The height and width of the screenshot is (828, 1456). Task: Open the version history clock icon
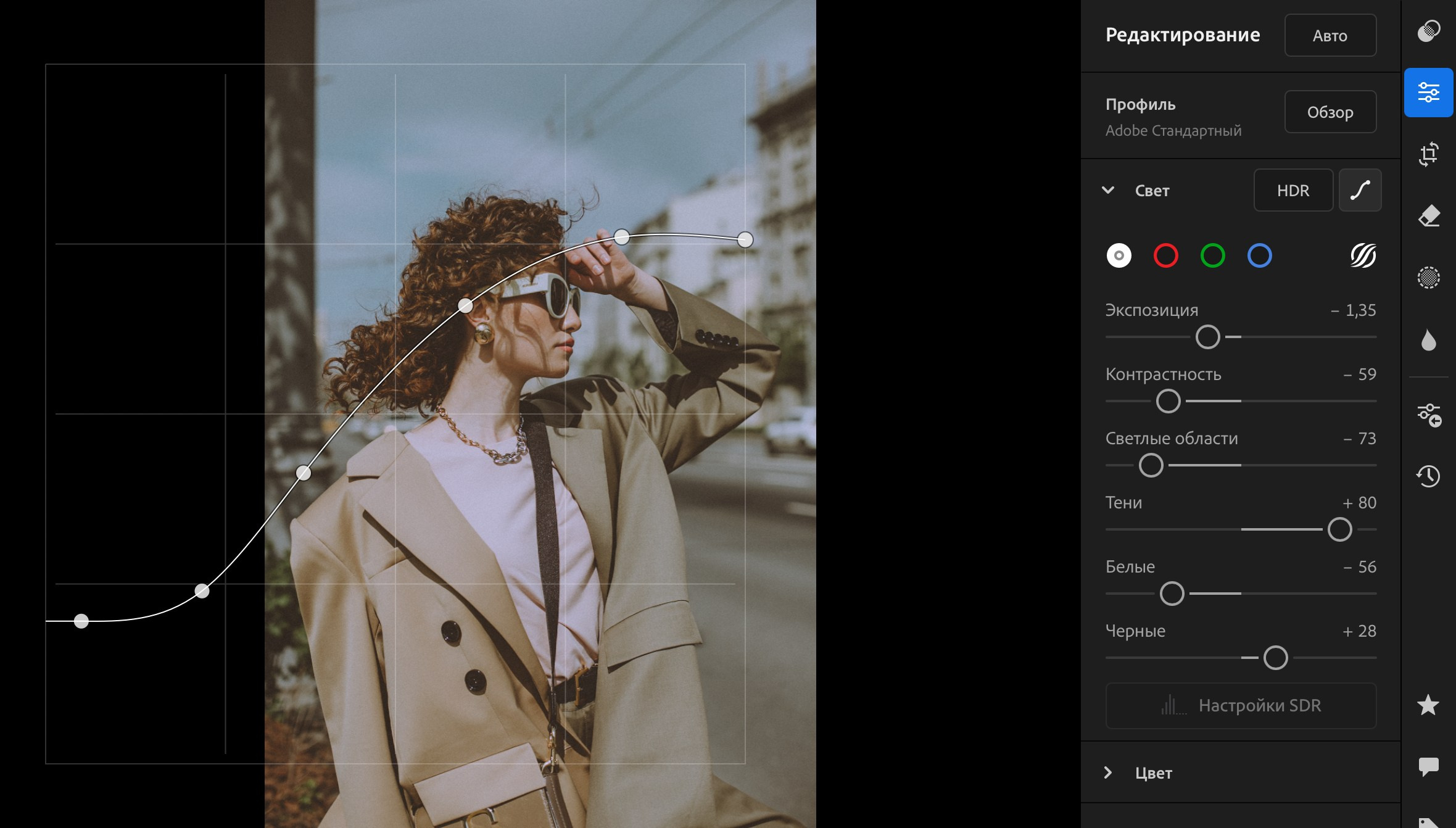click(x=1428, y=476)
